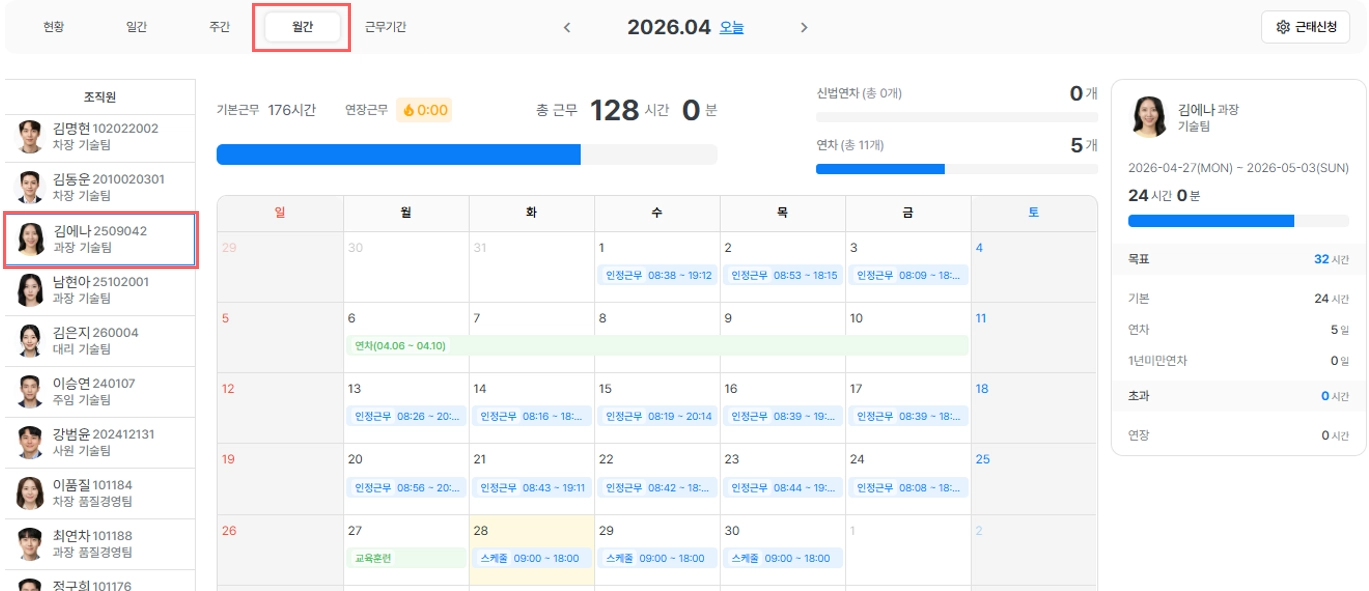Viewport: 1369px width, 591px height.
Task: Click 김은지's profile photo
Action: point(31,341)
